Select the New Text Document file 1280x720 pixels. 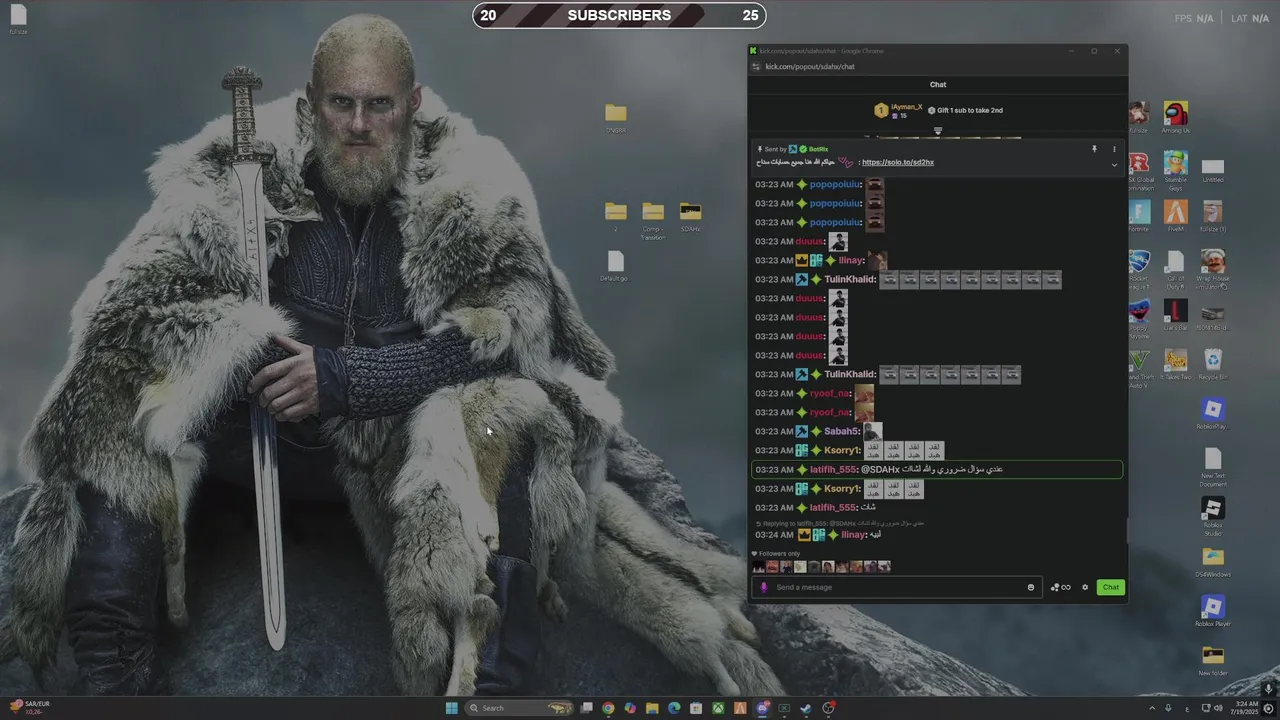click(1213, 467)
